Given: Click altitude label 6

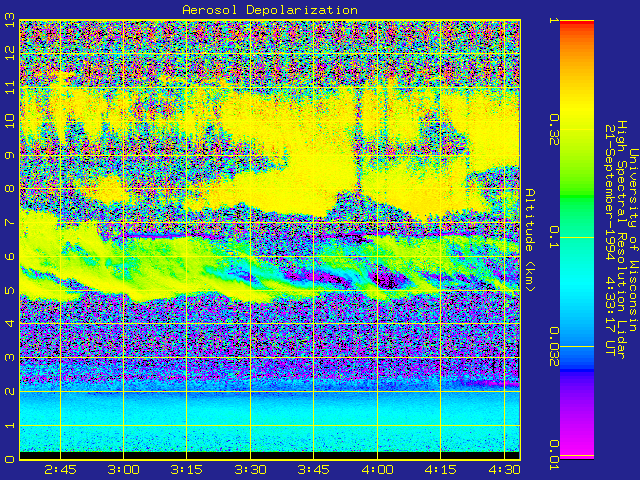Looking at the screenshot, I should point(10,256).
